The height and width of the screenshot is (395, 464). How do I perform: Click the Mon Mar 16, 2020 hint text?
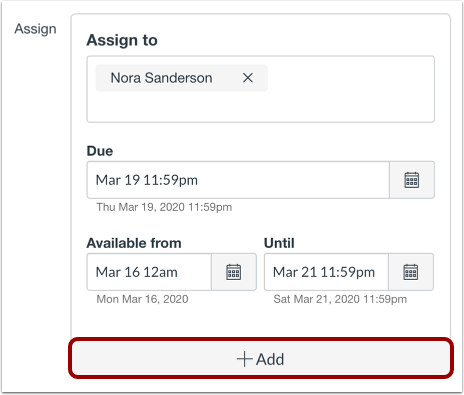click(142, 299)
